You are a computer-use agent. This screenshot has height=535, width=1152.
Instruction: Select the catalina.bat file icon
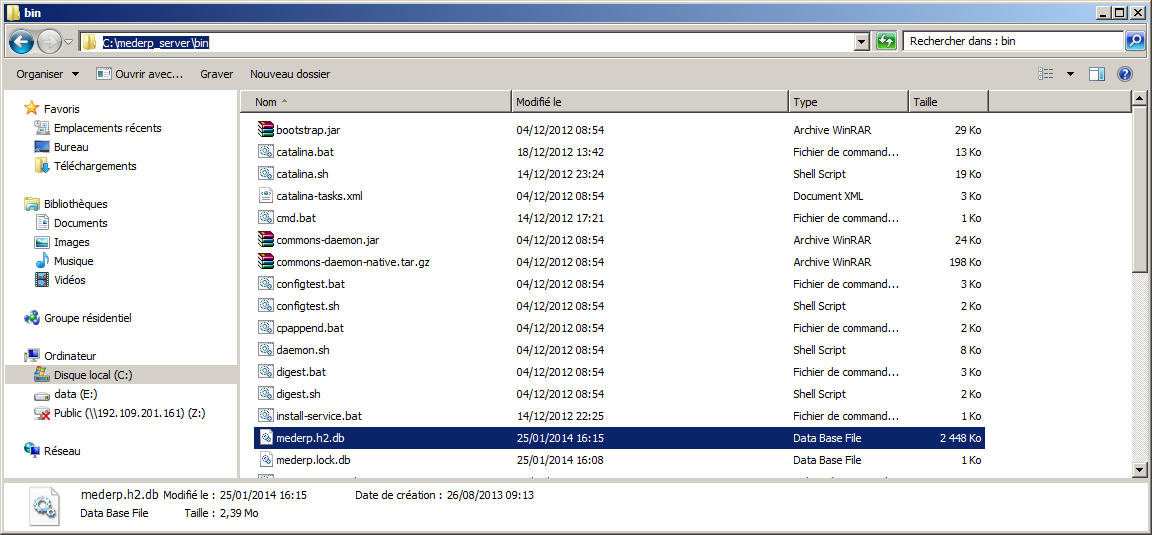[x=265, y=152]
